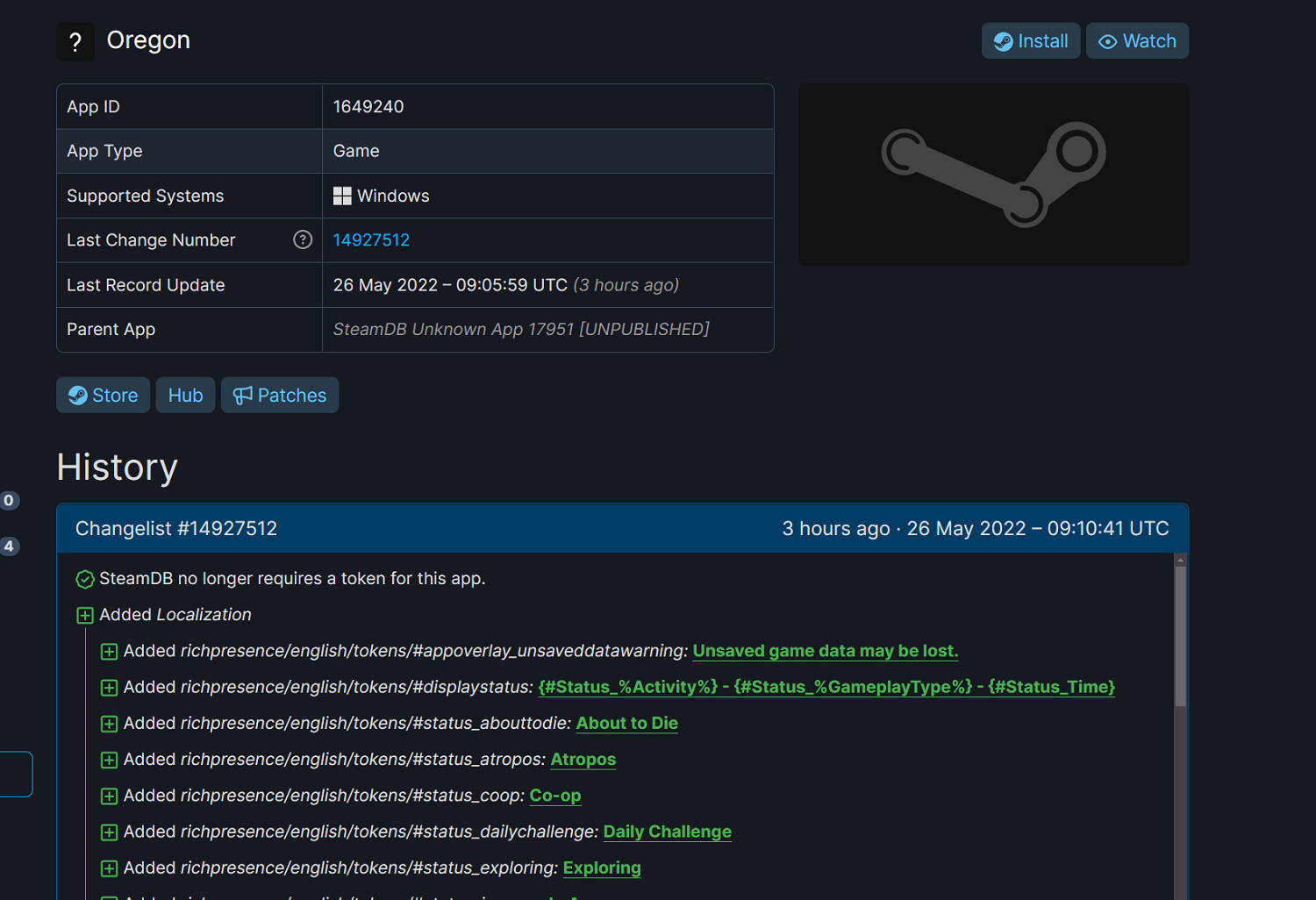Click the help icon next to Last Change Number
The height and width of the screenshot is (900, 1316).
[303, 239]
